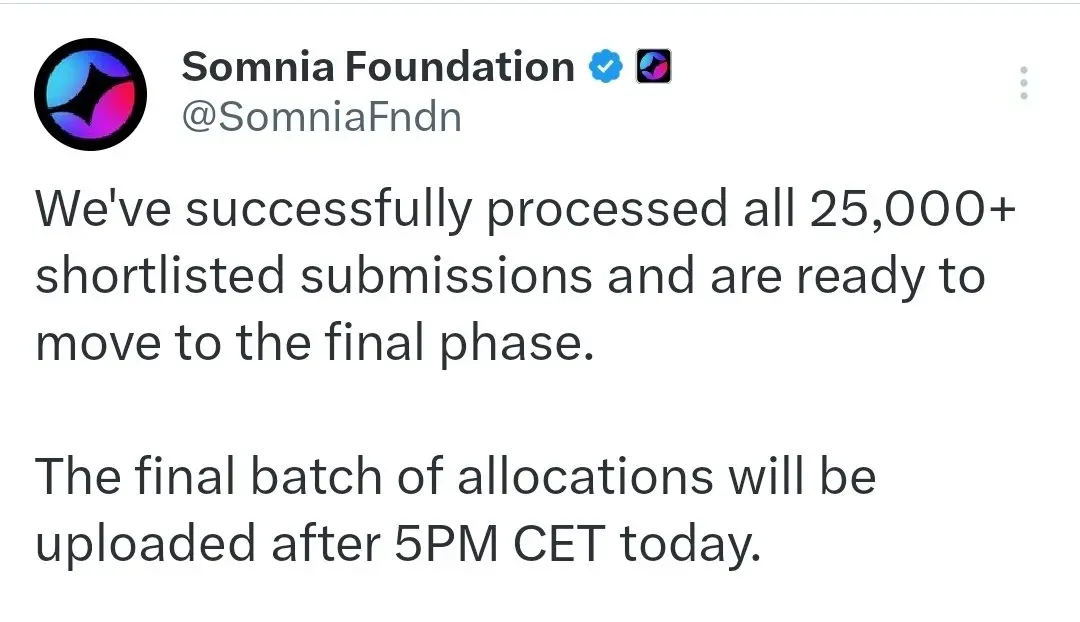The image size is (1080, 622).
Task: Click the "25,000+" number in tweet
Action: [x=912, y=209]
